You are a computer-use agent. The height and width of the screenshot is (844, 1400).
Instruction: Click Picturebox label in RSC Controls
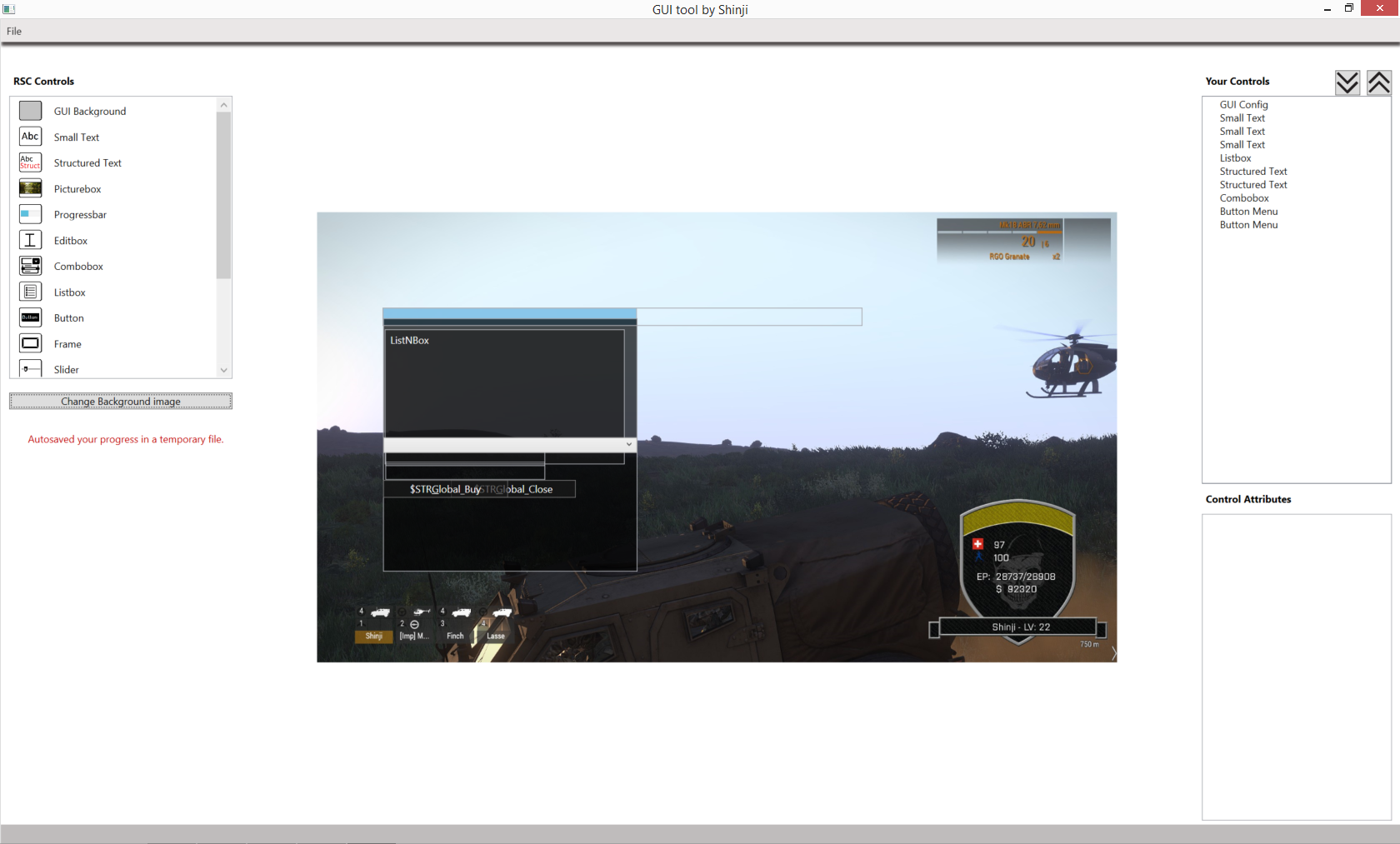point(77,188)
